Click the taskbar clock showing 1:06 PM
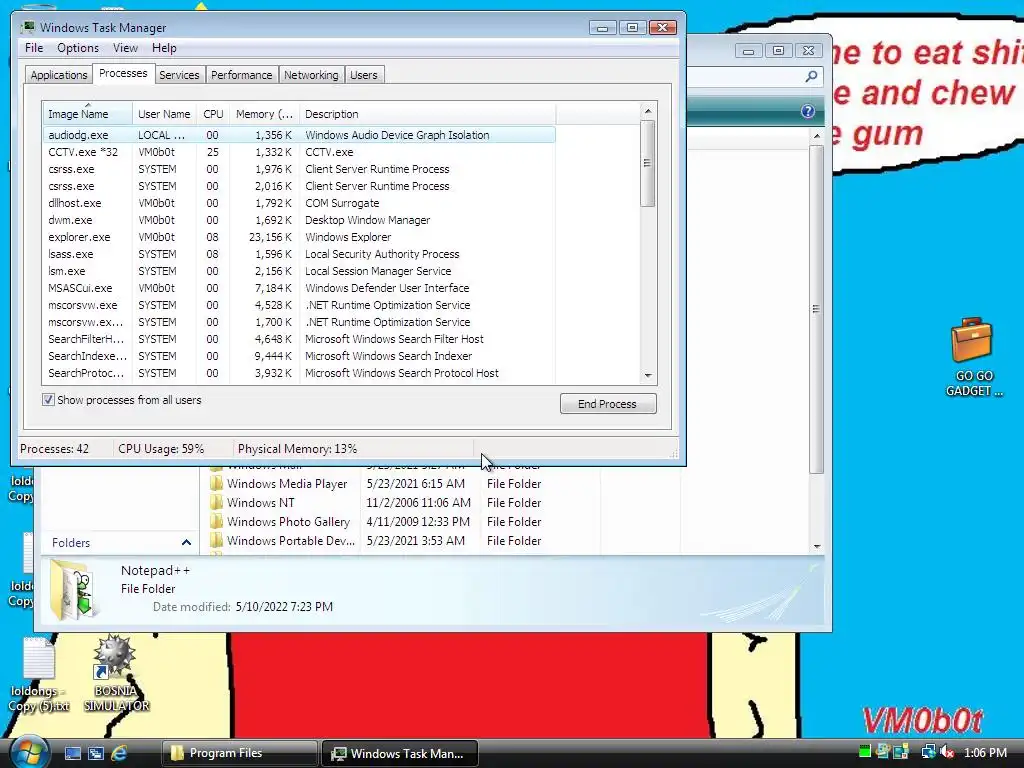Viewport: 1024px width, 768px height. coord(985,752)
